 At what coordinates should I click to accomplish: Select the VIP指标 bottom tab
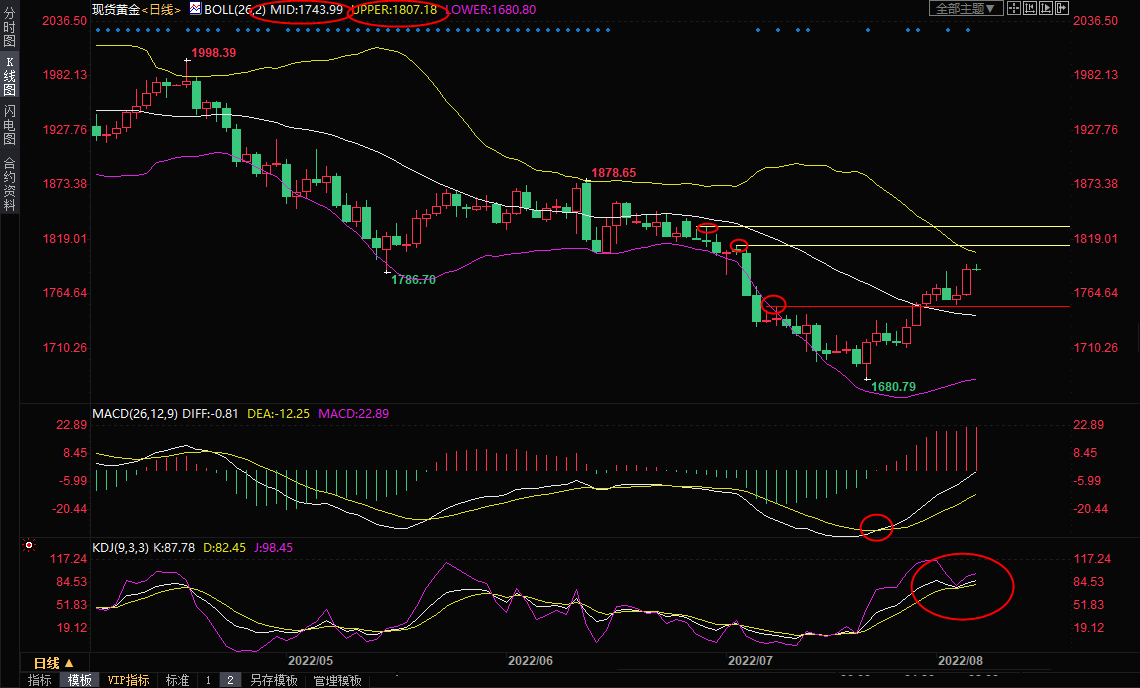pyautogui.click(x=128, y=680)
